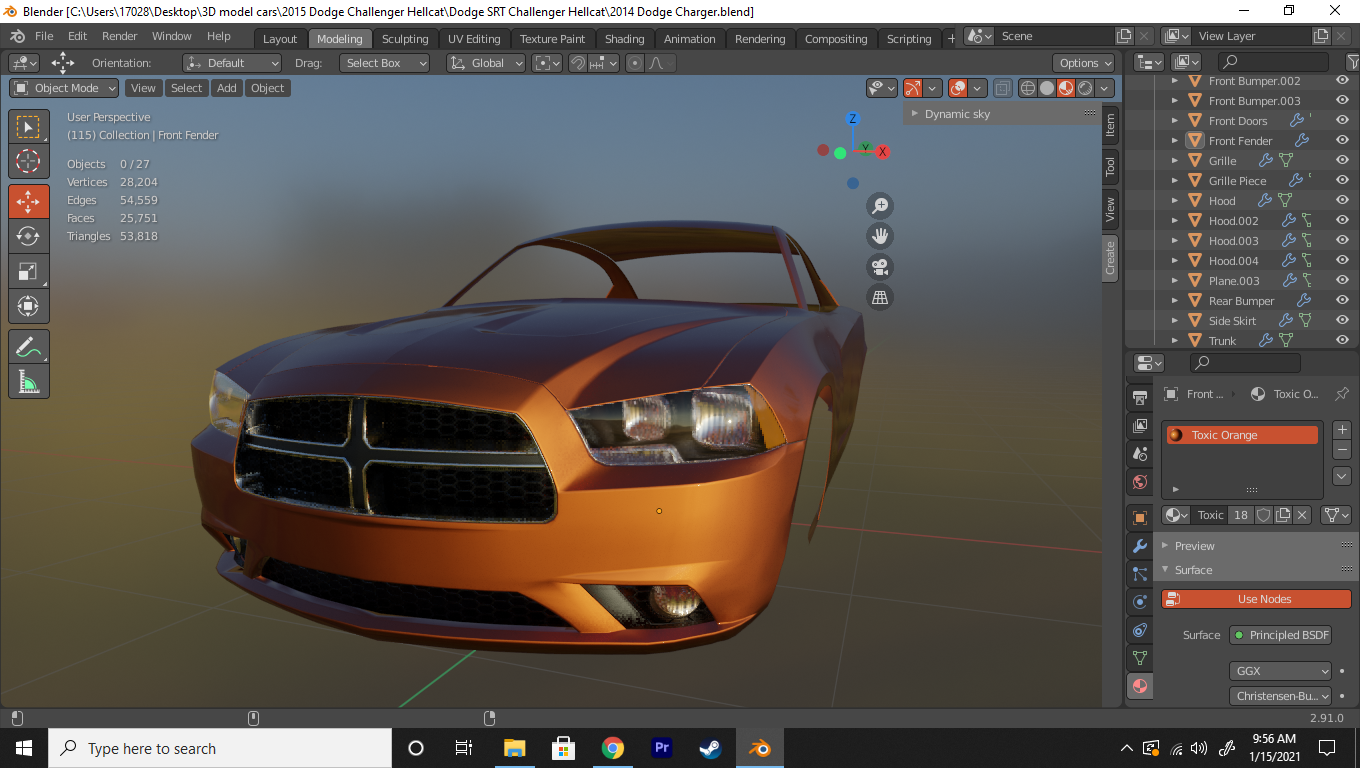Screen dimensions: 1360x768
Task: Hide the Hood object's eye icon
Action: coord(1342,201)
